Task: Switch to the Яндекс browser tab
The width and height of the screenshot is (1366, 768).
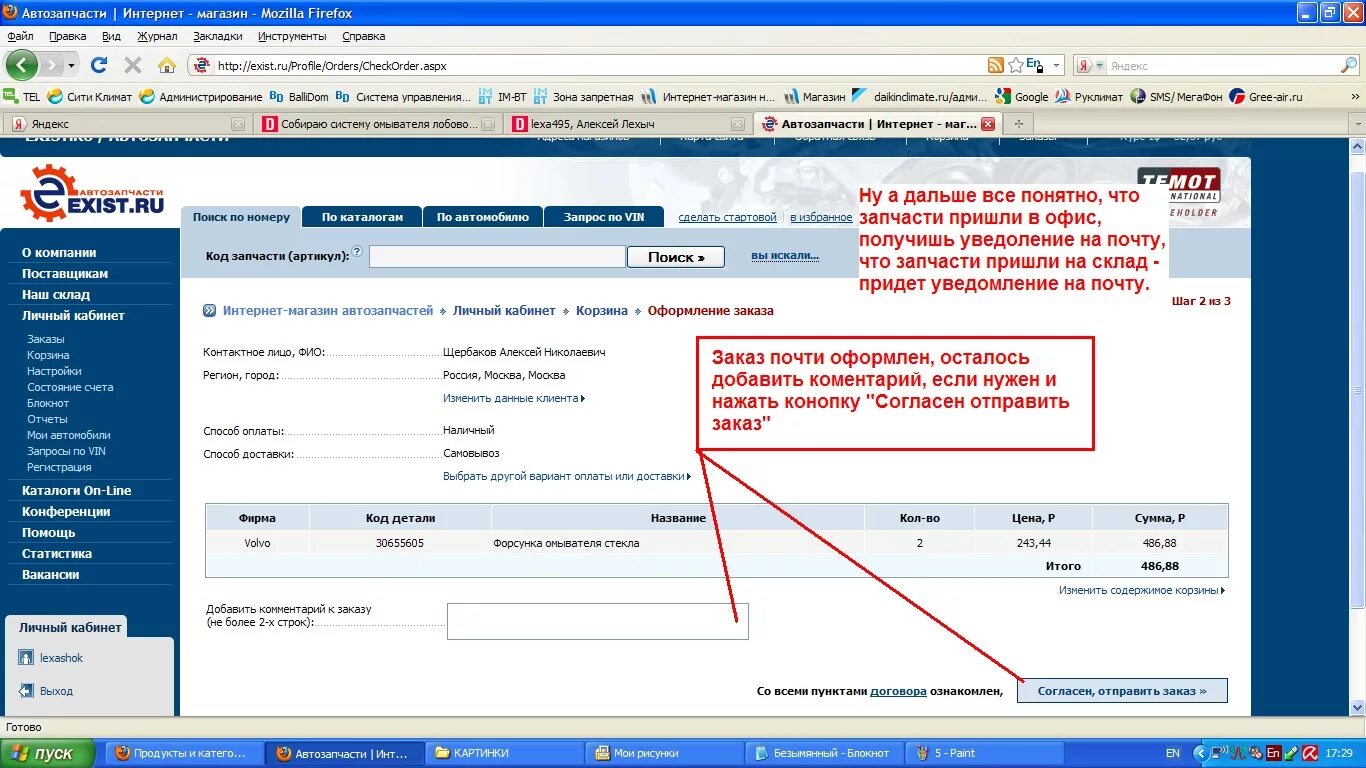Action: tap(127, 124)
